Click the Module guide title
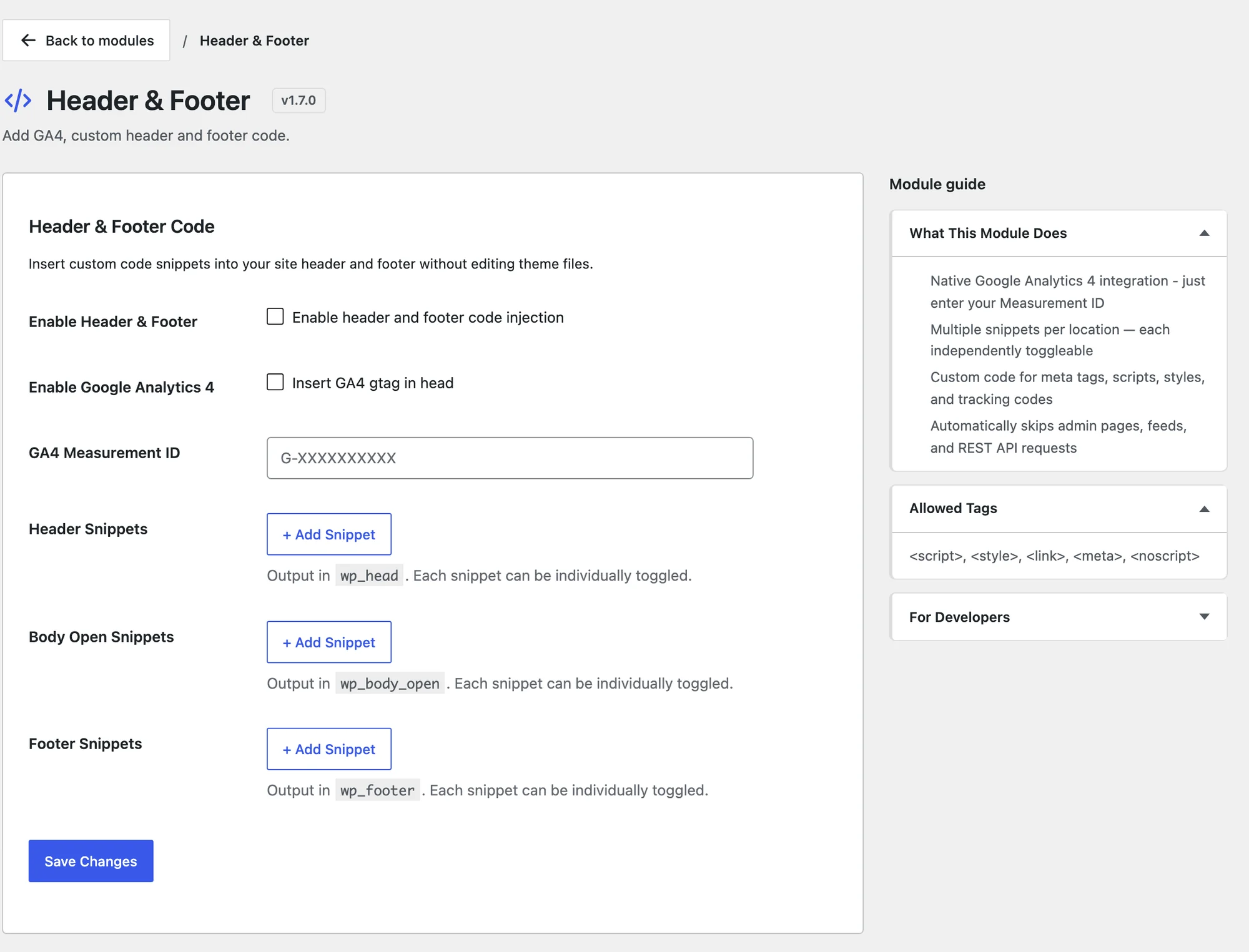Screen dimensions: 1249x952 coord(937,184)
